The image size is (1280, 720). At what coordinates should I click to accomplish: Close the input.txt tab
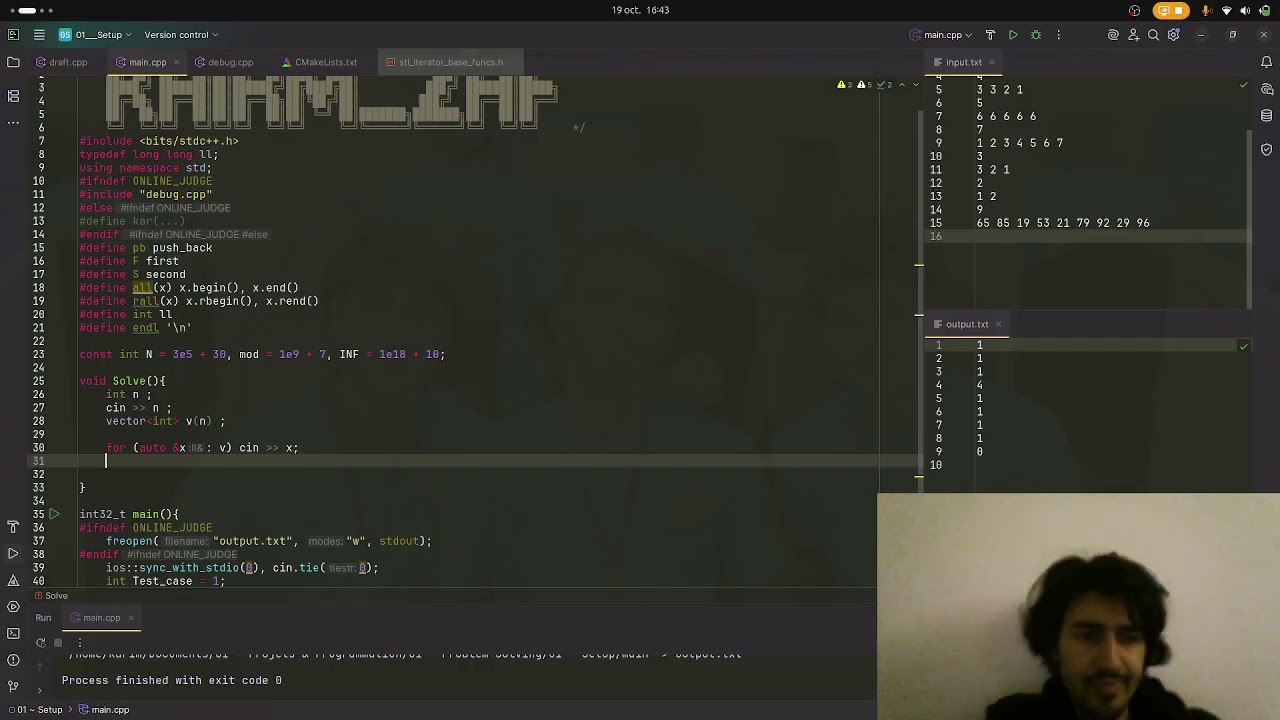993,62
